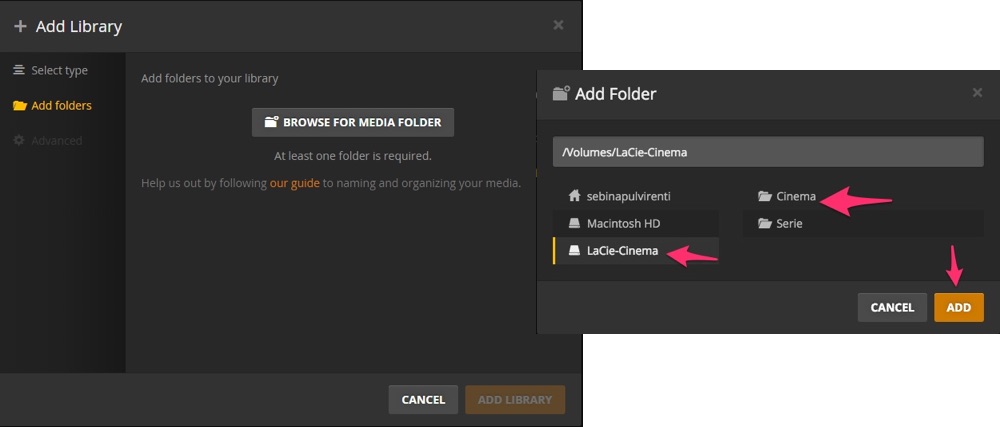Viewport: 1000px width, 427px height.
Task: Select the Macintosh HD drive
Action: pyautogui.click(x=623, y=224)
